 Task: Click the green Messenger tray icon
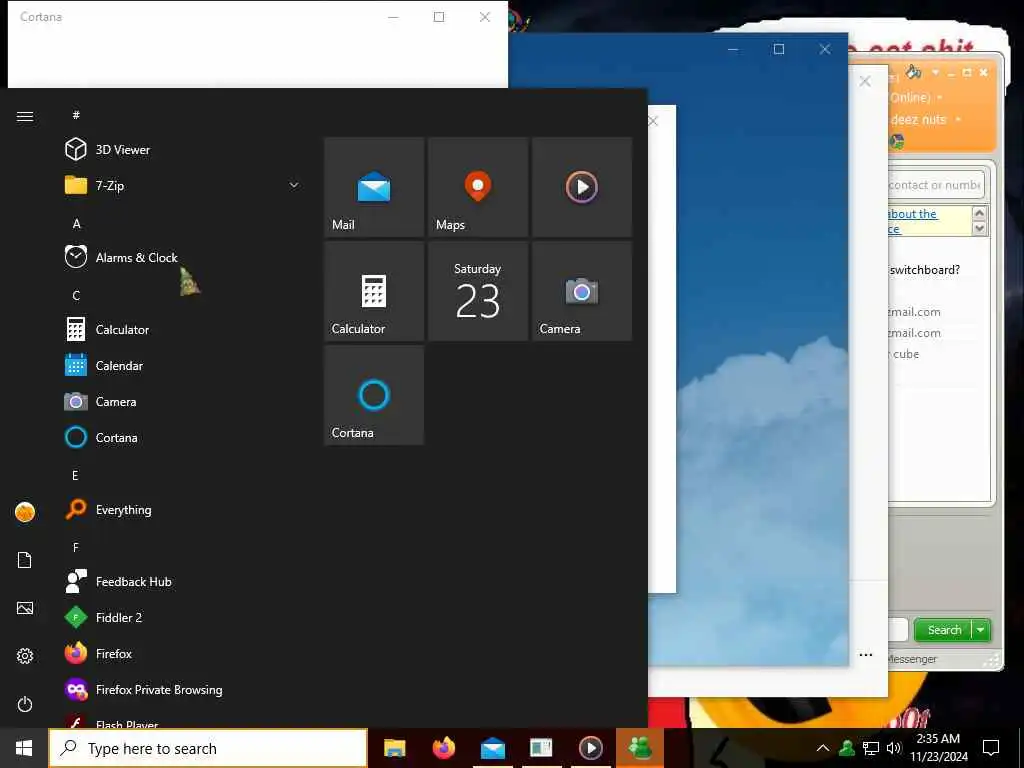point(847,748)
